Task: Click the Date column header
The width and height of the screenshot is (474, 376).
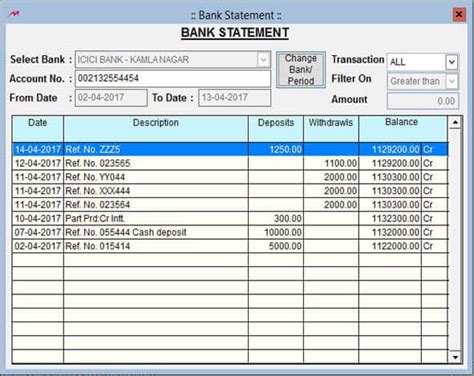Action: click(38, 129)
